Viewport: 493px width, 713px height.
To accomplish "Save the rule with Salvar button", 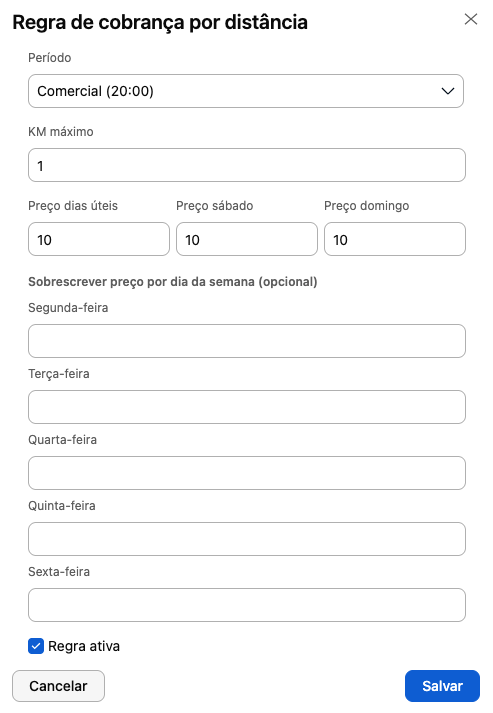I will tap(442, 686).
